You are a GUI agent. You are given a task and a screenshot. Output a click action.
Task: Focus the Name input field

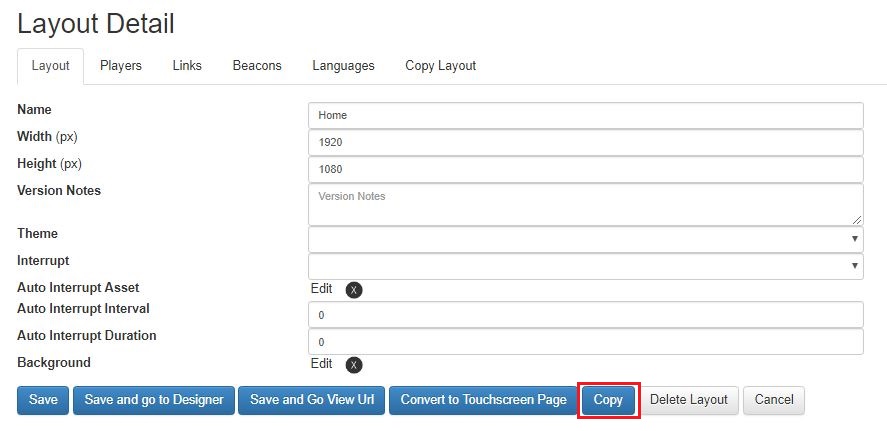pos(585,115)
